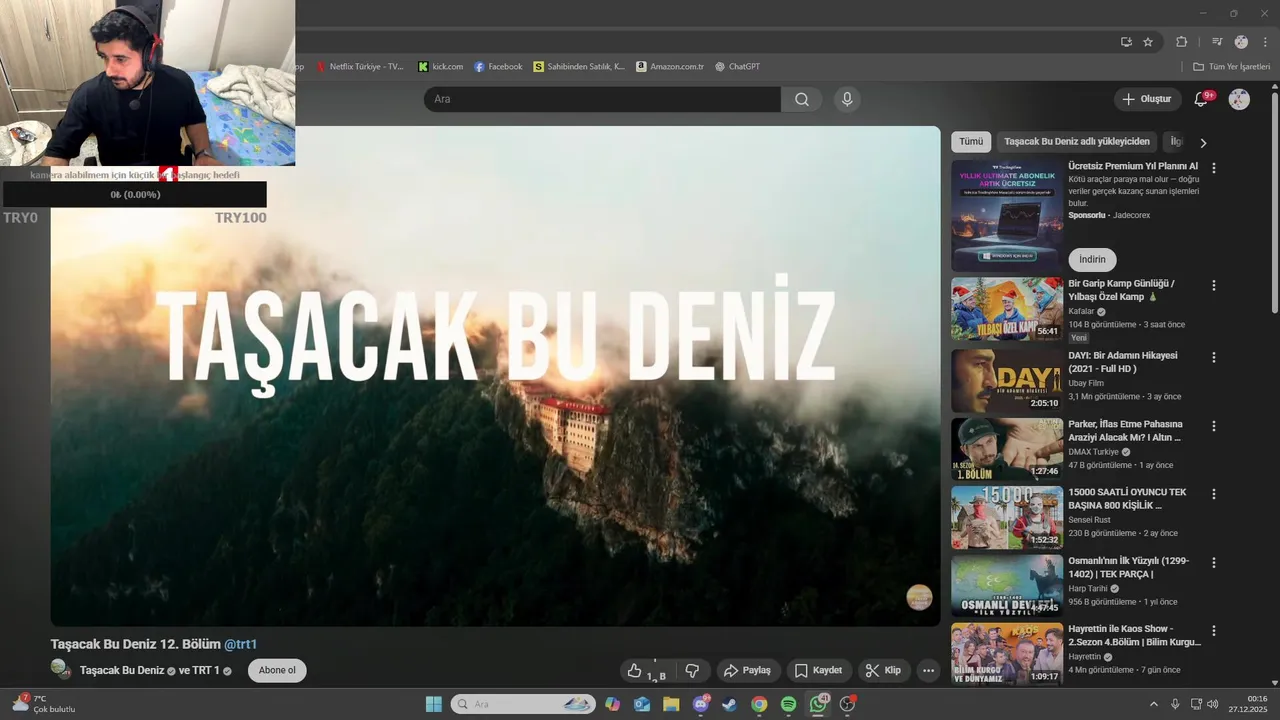
Task: Open the Chrome extensions puzzle icon
Action: pyautogui.click(x=1182, y=42)
